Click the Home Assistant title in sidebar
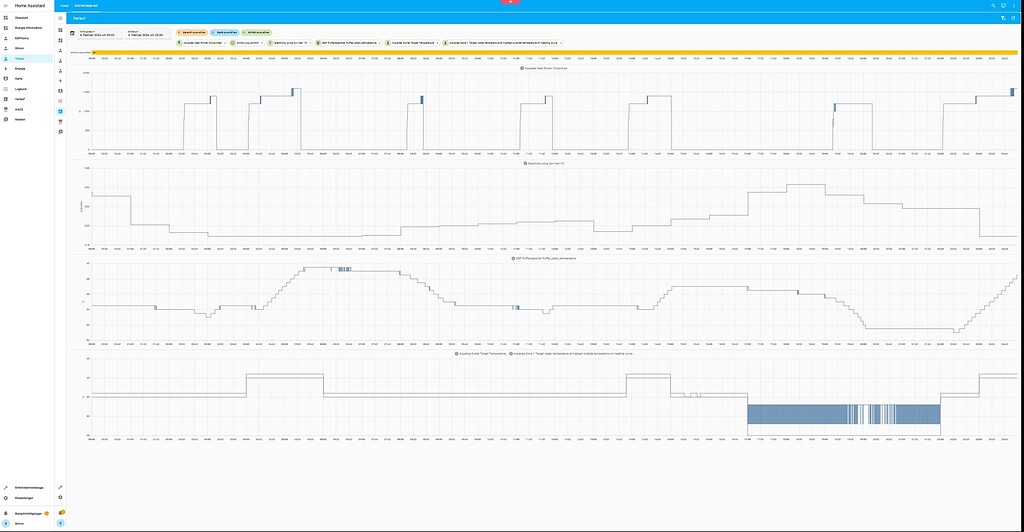Image resolution: width=1024 pixels, height=532 pixels. (30, 6)
